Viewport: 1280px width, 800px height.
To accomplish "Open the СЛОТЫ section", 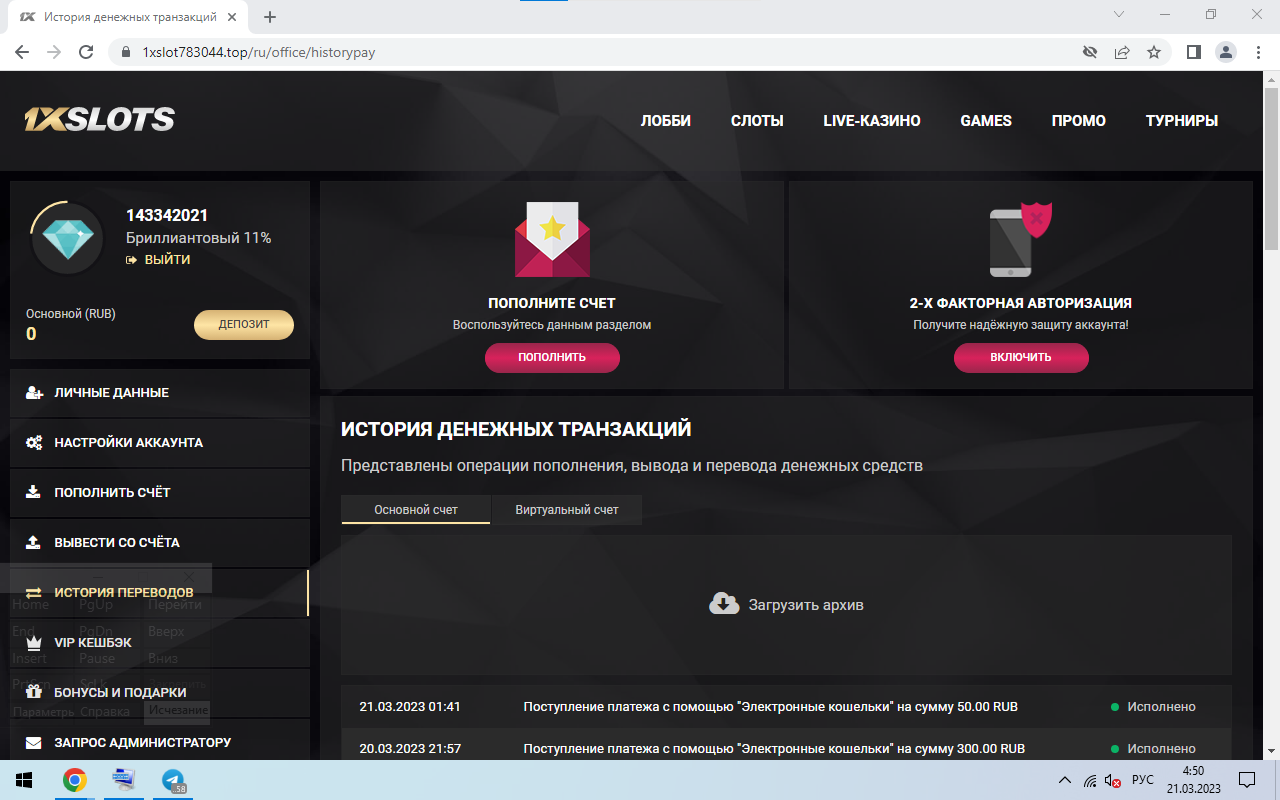I will tap(757, 121).
